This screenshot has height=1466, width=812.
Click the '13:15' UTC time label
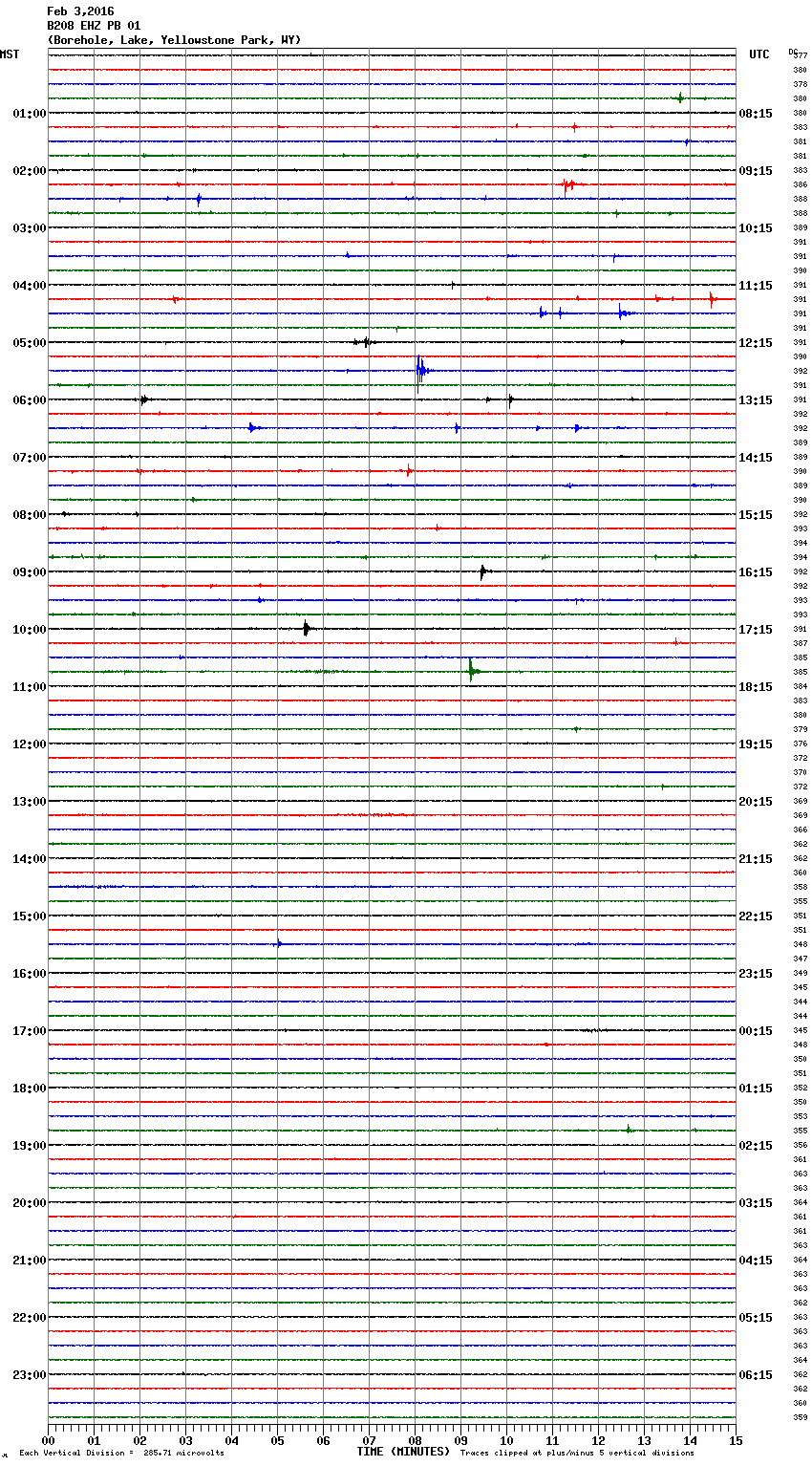tap(756, 400)
